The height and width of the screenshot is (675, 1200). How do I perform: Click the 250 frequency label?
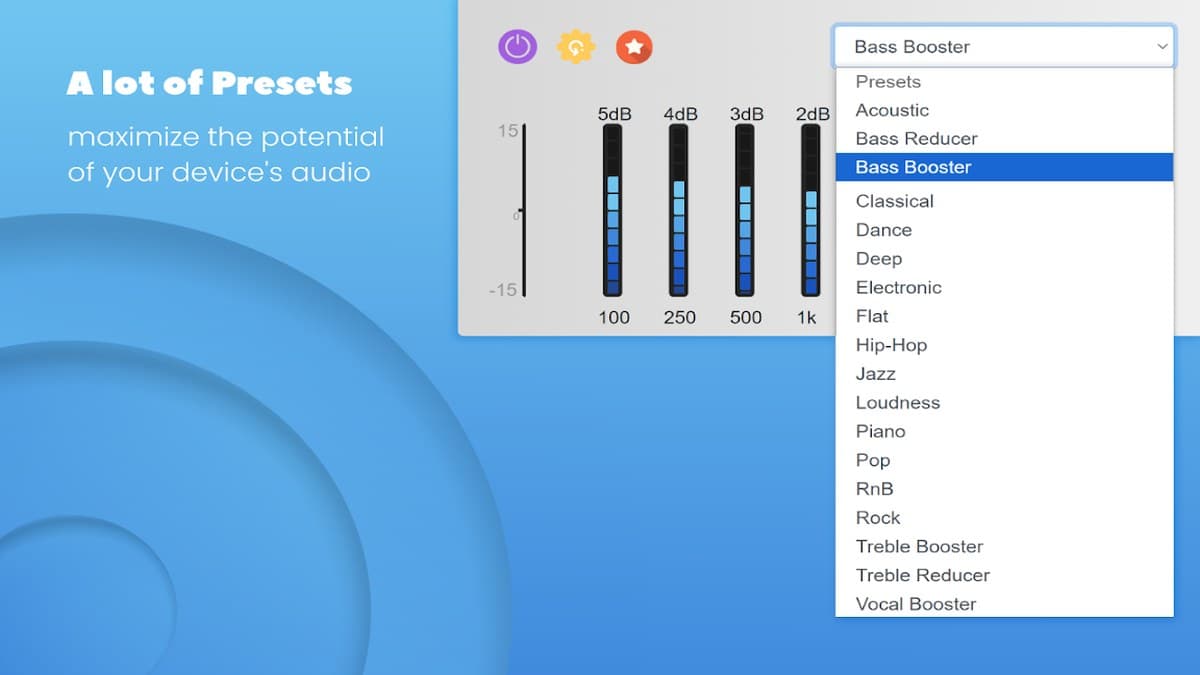pyautogui.click(x=680, y=317)
